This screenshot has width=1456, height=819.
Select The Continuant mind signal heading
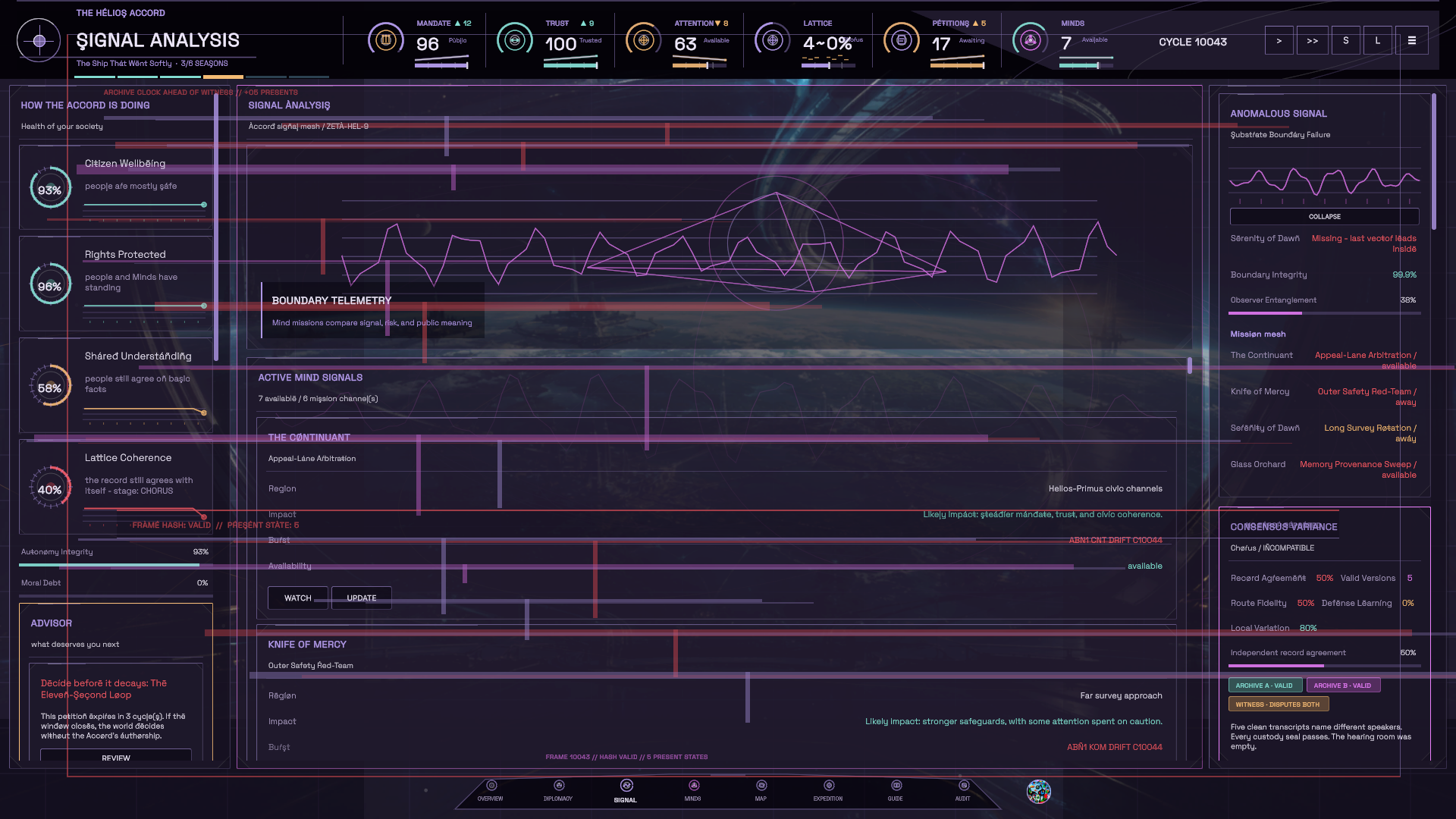(309, 438)
